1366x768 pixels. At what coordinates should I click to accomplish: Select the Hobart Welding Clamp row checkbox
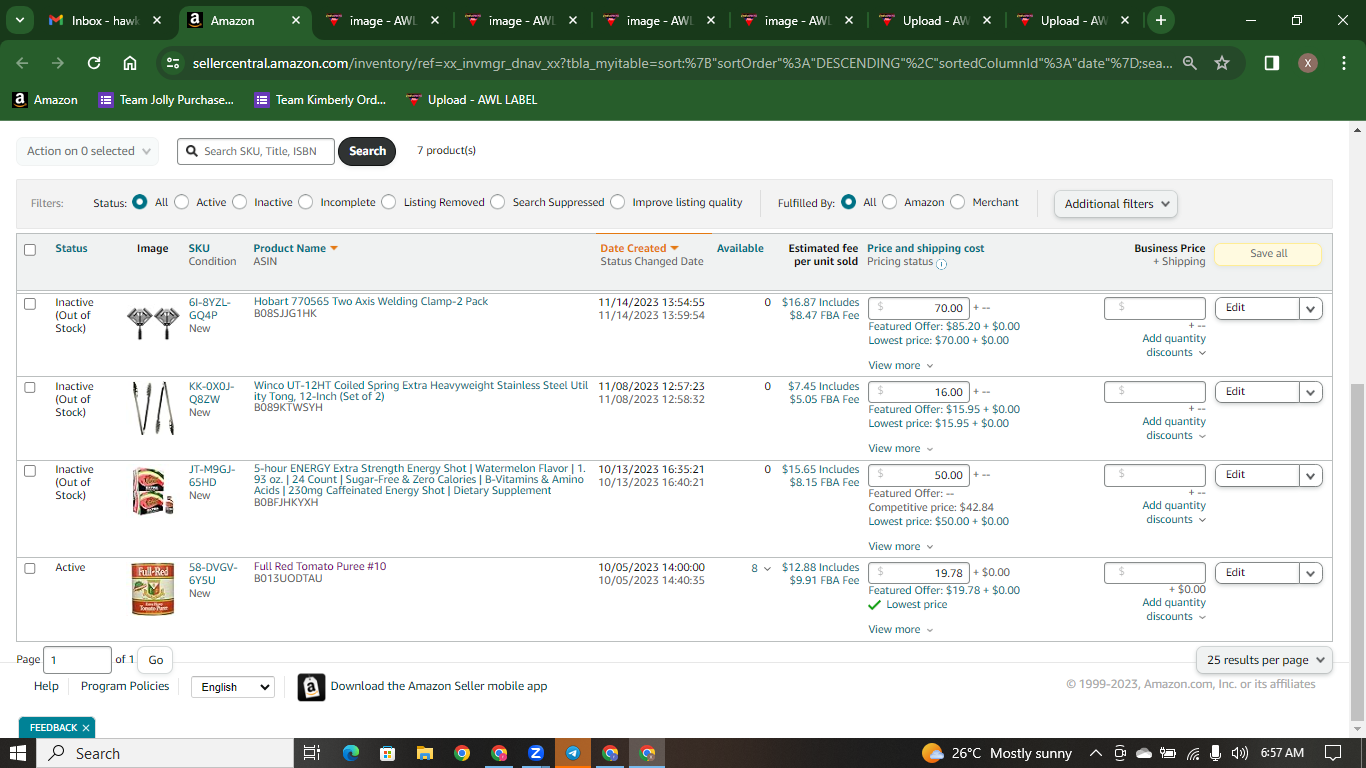click(30, 303)
